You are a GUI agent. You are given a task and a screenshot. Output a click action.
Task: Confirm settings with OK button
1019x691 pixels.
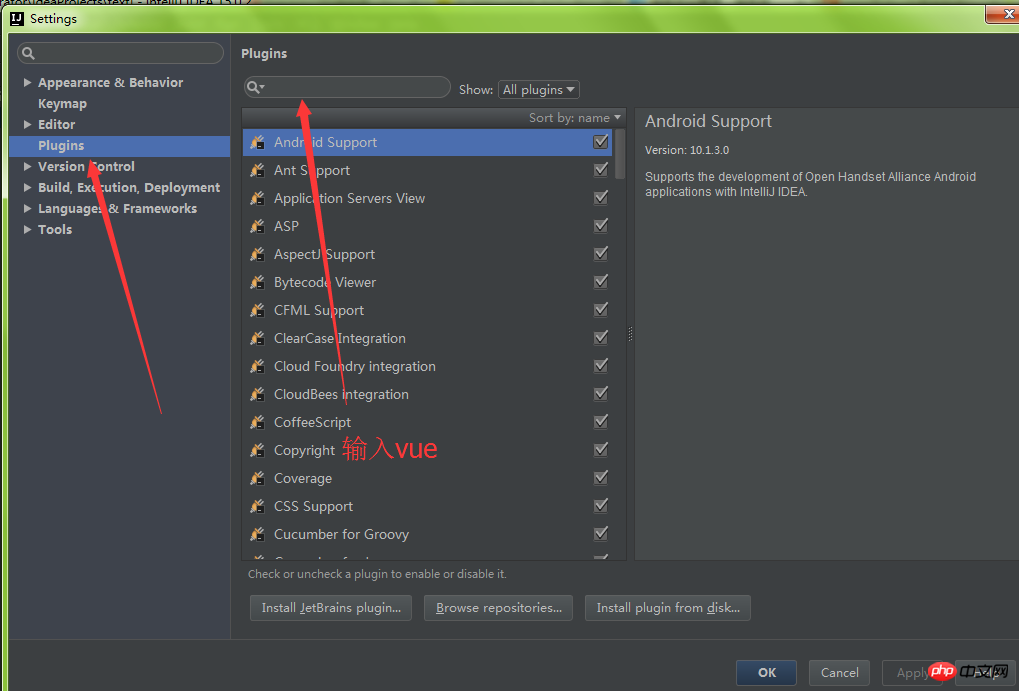(x=766, y=673)
